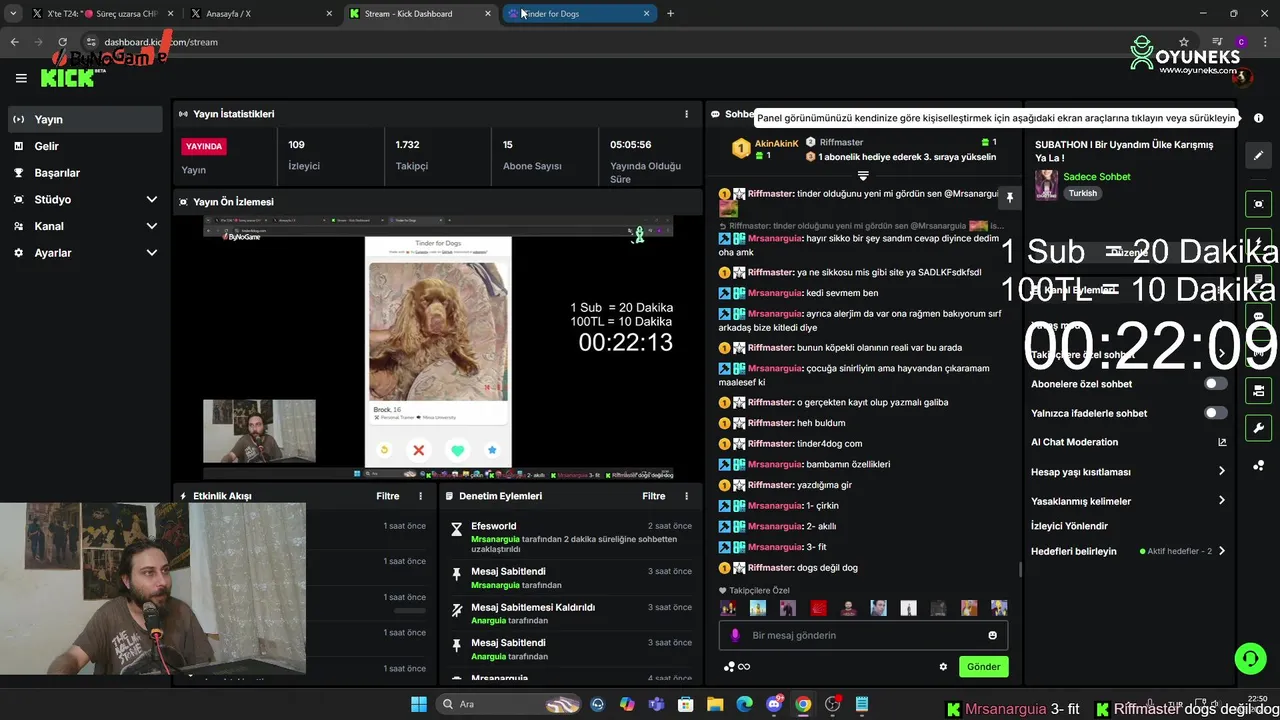Send the chat message with Gönder

(983, 667)
